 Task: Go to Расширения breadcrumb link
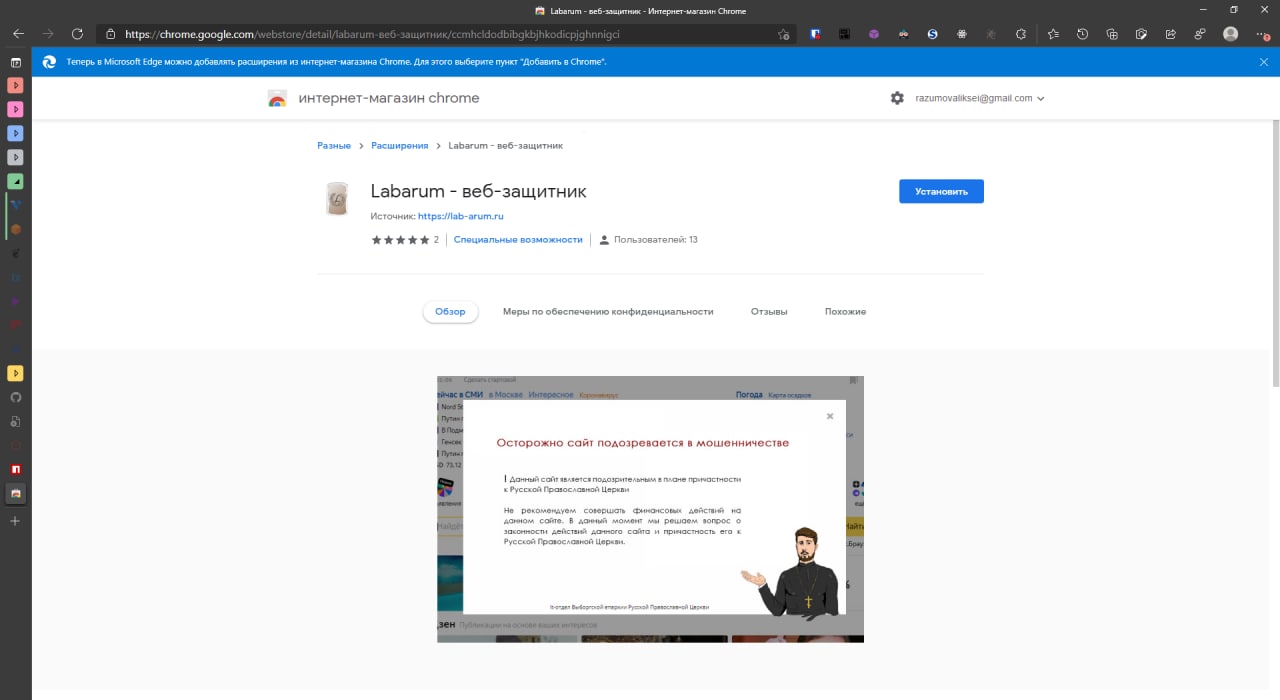[399, 145]
